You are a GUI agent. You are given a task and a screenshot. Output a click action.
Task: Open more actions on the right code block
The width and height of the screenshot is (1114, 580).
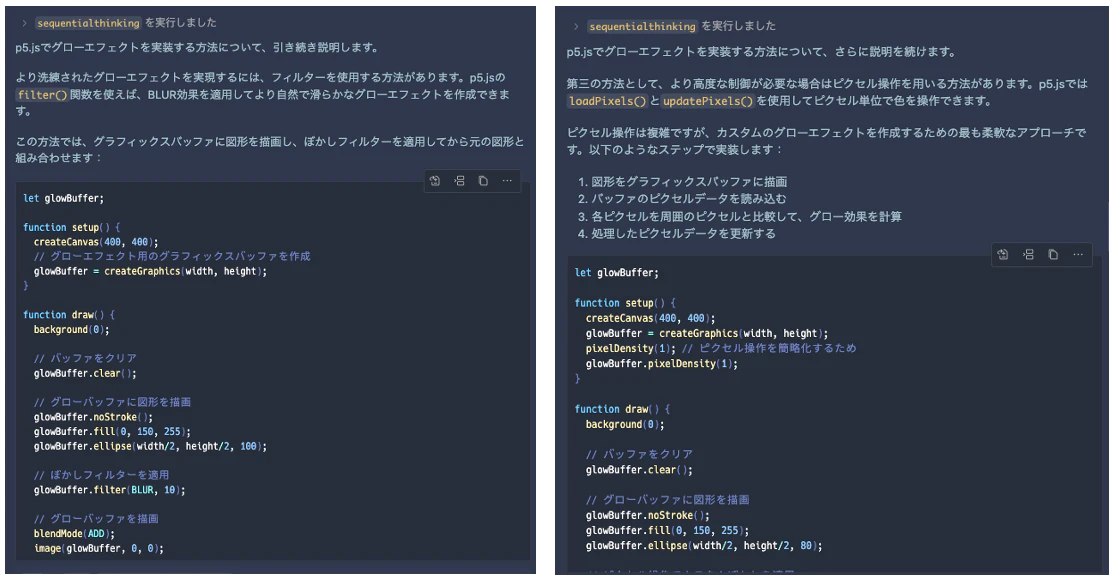click(x=1078, y=254)
